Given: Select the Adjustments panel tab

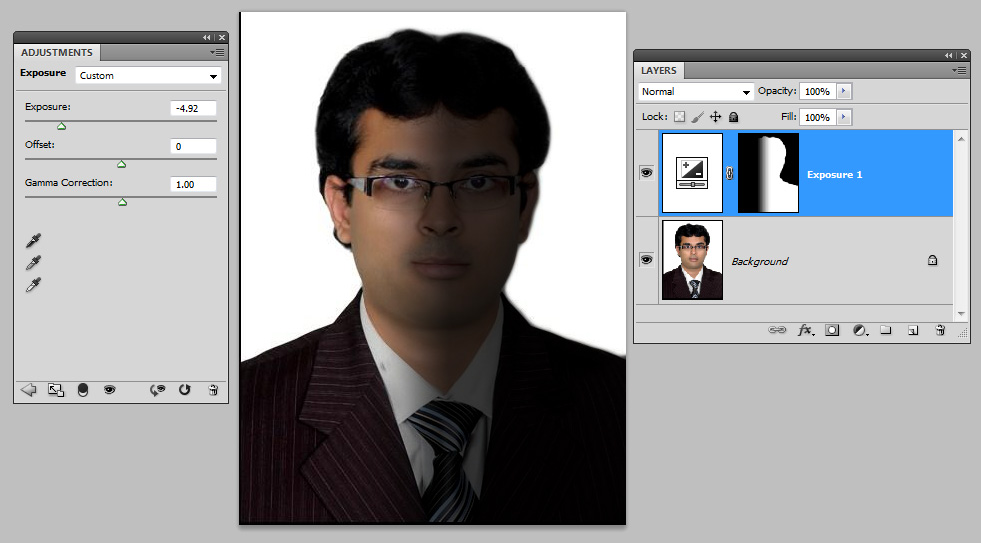Looking at the screenshot, I should point(57,53).
